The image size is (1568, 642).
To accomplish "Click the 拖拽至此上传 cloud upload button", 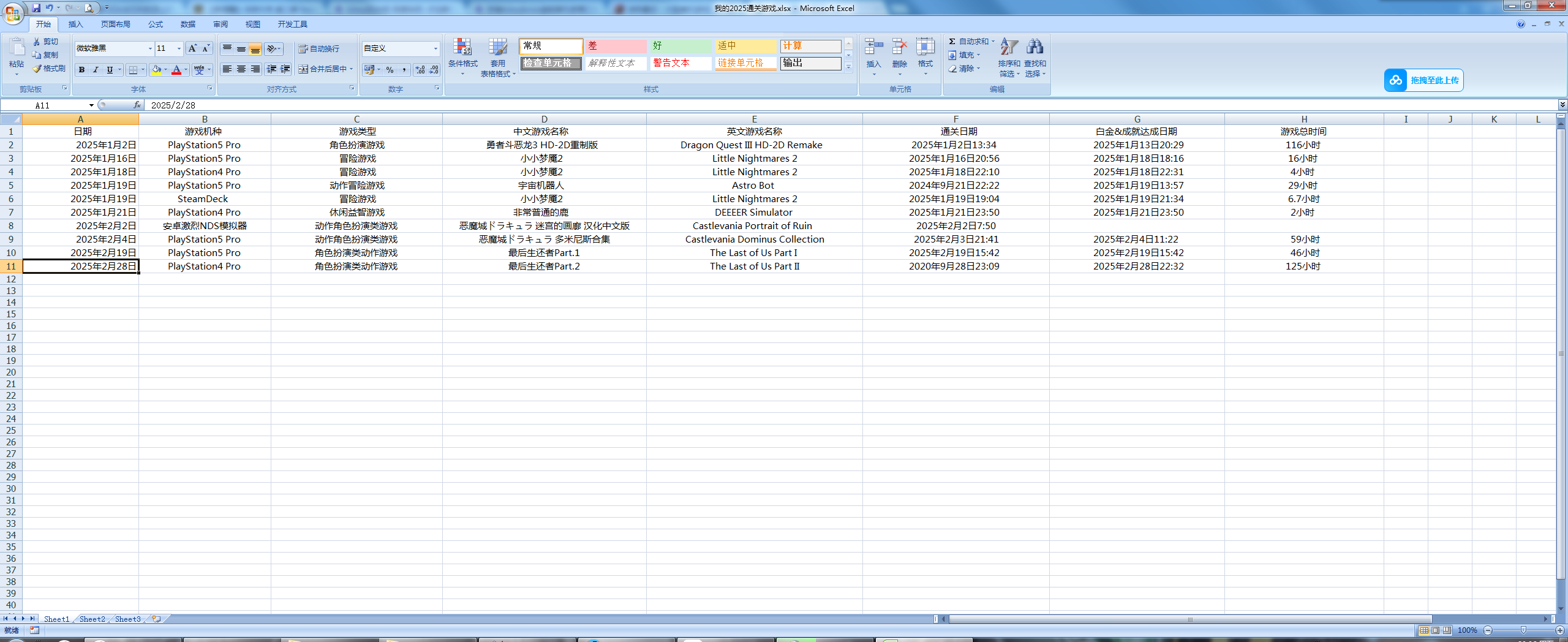I will (1423, 80).
